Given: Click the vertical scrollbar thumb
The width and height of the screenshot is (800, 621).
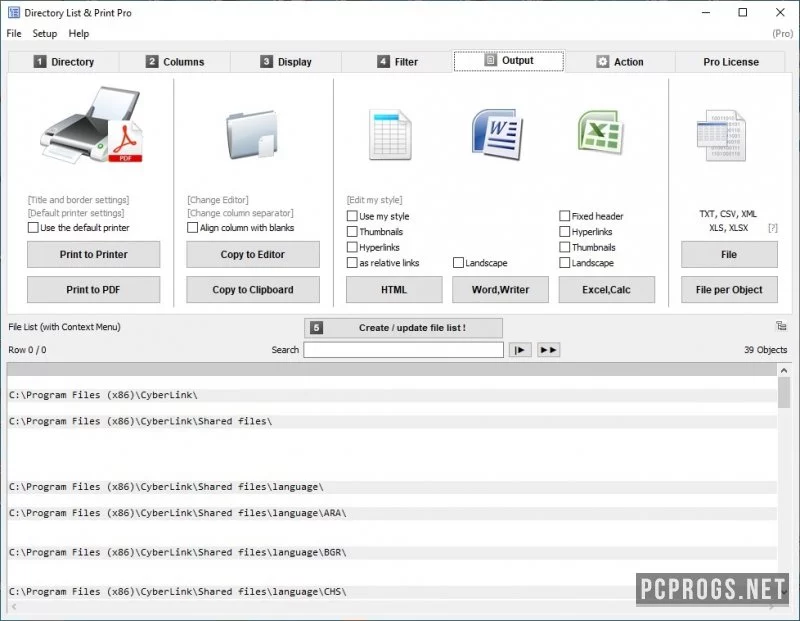Looking at the screenshot, I should point(784,393).
